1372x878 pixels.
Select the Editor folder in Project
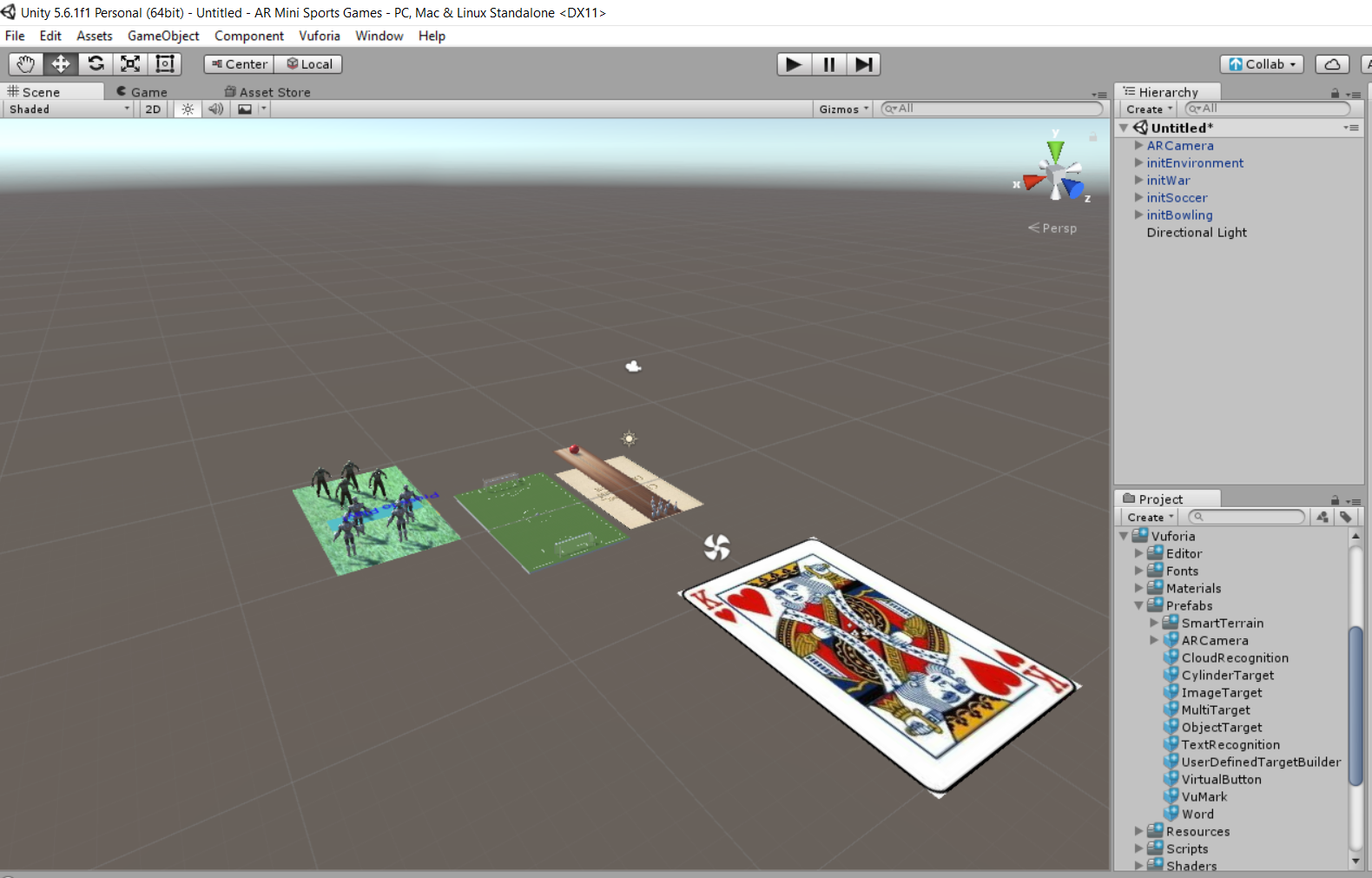coord(1184,554)
